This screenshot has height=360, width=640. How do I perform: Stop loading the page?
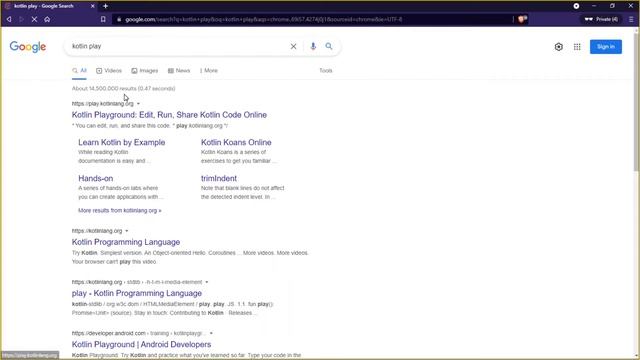point(34,19)
